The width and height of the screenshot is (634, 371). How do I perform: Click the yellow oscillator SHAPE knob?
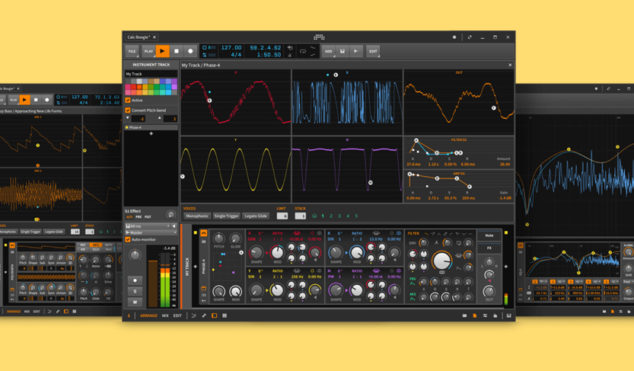coord(256,290)
